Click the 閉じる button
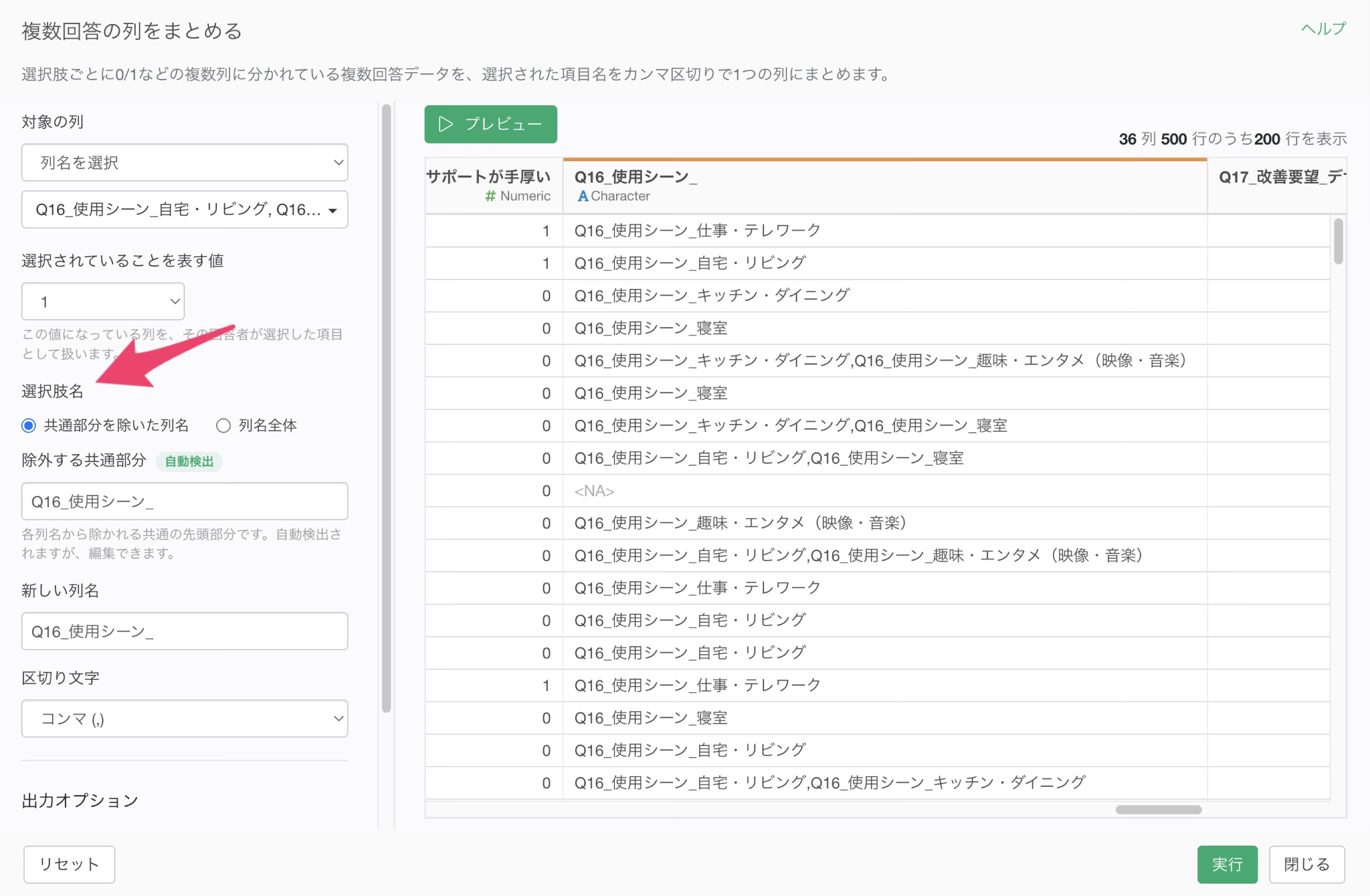Screen dimensions: 1370x896 pos(1307,864)
